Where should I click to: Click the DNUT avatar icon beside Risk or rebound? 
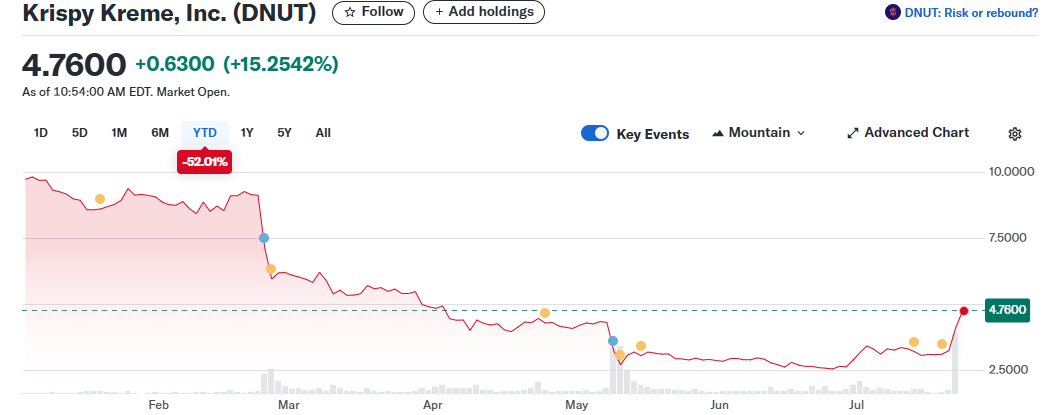(892, 12)
